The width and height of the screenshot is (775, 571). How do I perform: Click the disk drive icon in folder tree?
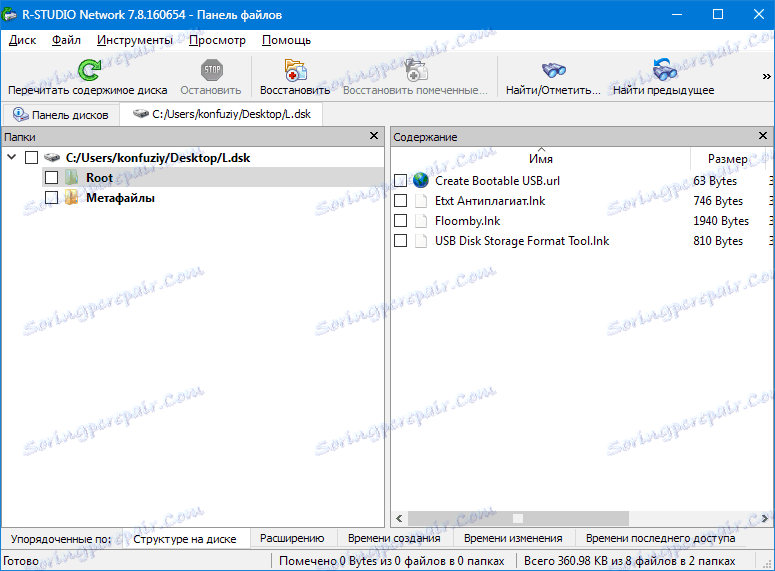[x=52, y=158]
